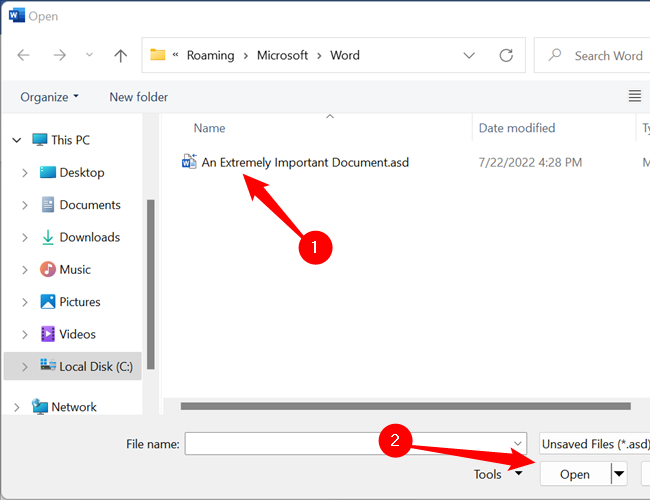This screenshot has height=500, width=650.
Task: Sort files by Date modified column
Action: pyautogui.click(x=517, y=128)
